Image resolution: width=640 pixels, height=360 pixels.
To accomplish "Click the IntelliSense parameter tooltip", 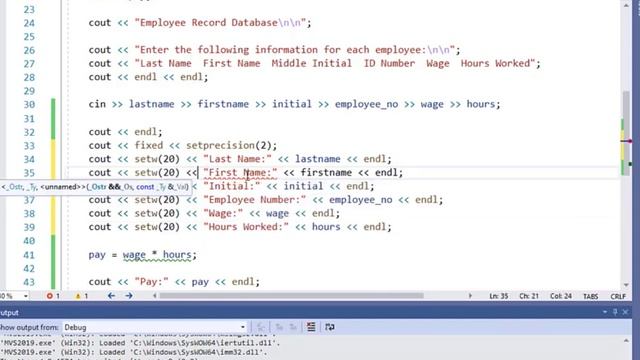I will pyautogui.click(x=95, y=187).
